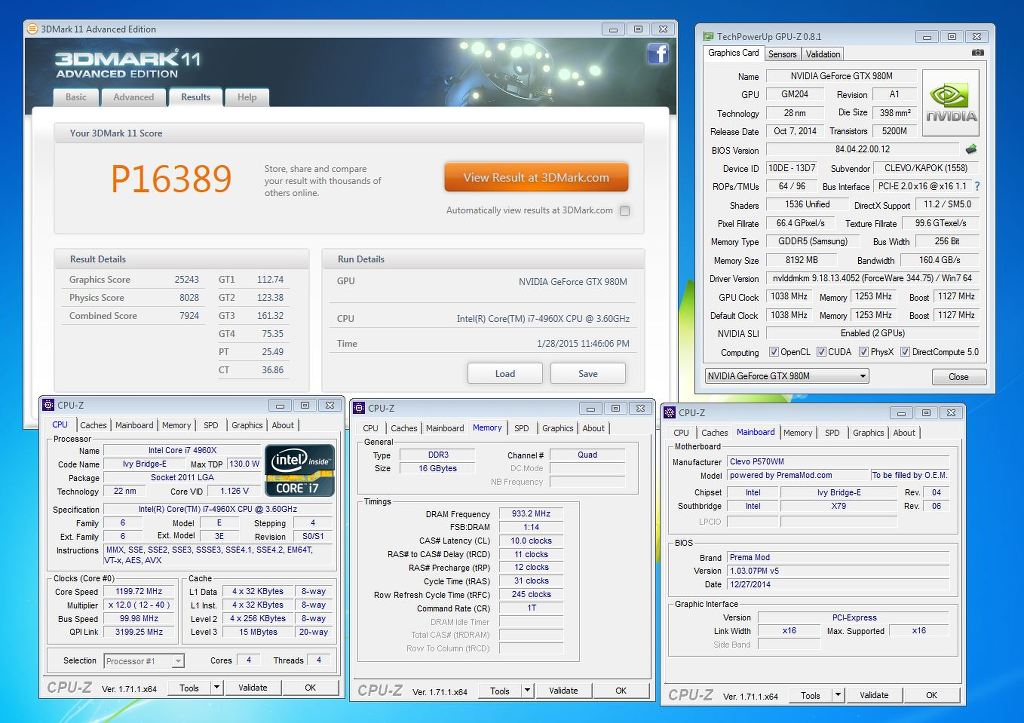Click the GPU-Z screenshot camera icon
Image resolution: width=1024 pixels, height=723 pixels.
click(x=978, y=53)
